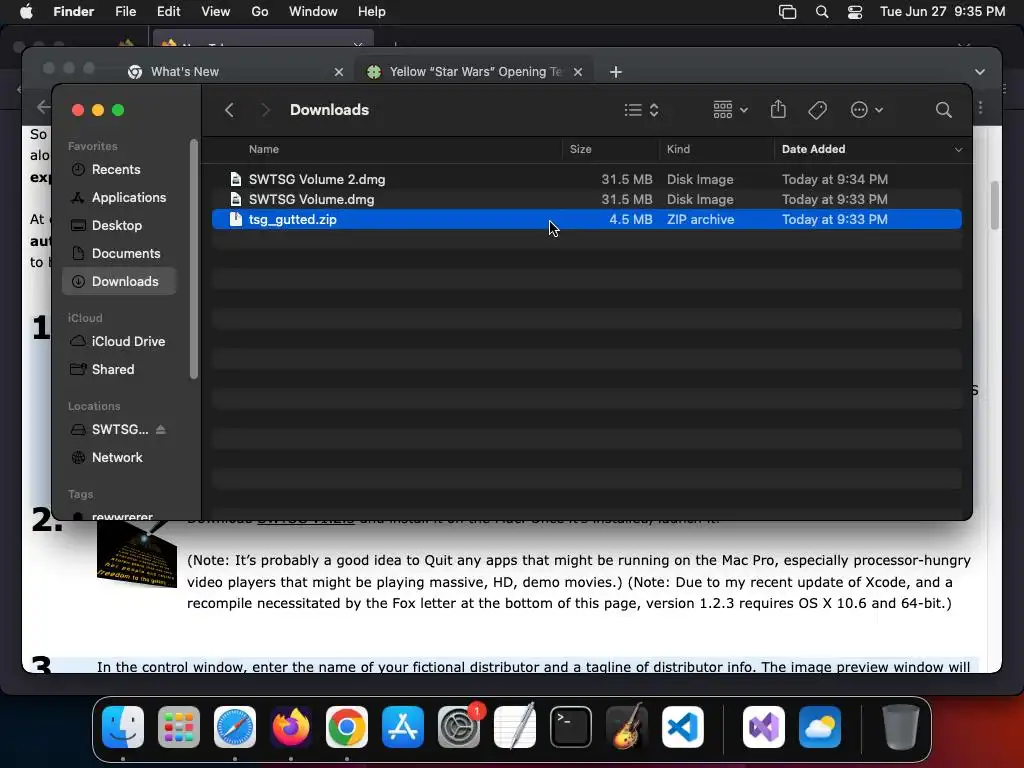Open Recents in the Finder sidebar
The width and height of the screenshot is (1024, 768).
[121, 169]
